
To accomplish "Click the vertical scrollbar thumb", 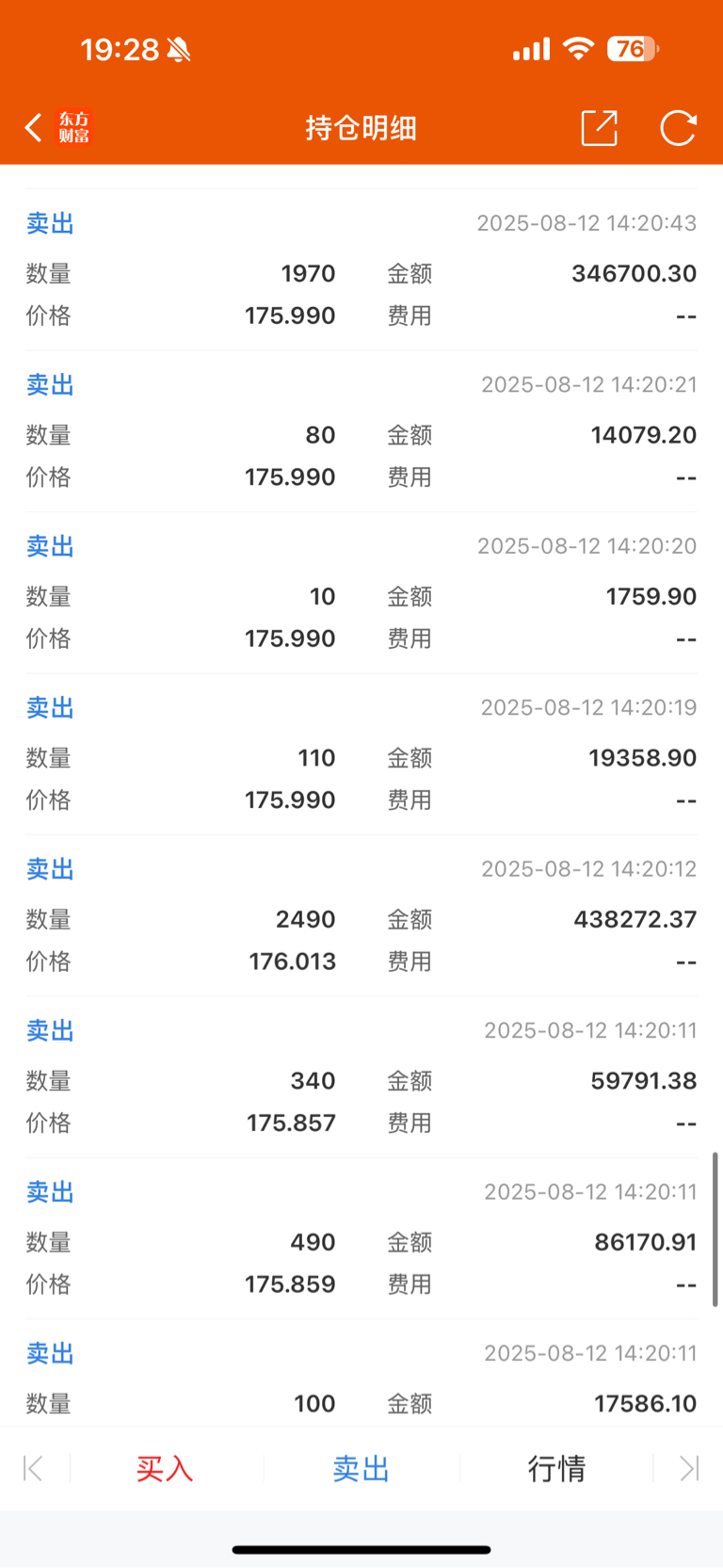I will 715,1229.
